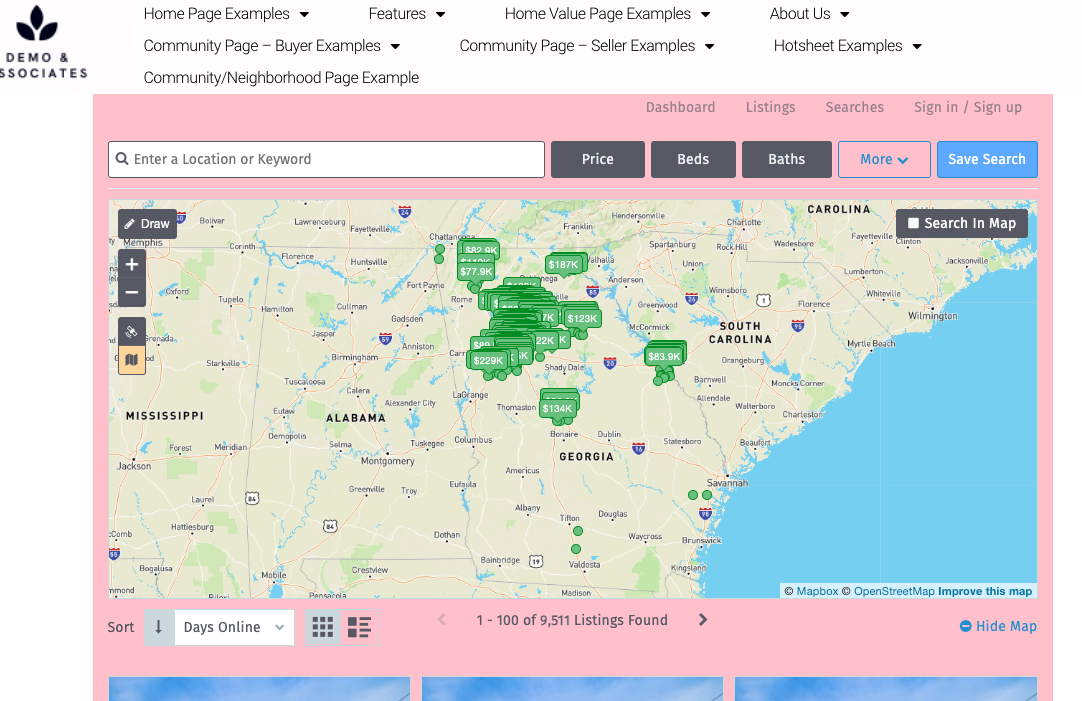Image resolution: width=1082 pixels, height=701 pixels.
Task: Expand Hotsheet Examples menu
Action: tap(847, 46)
